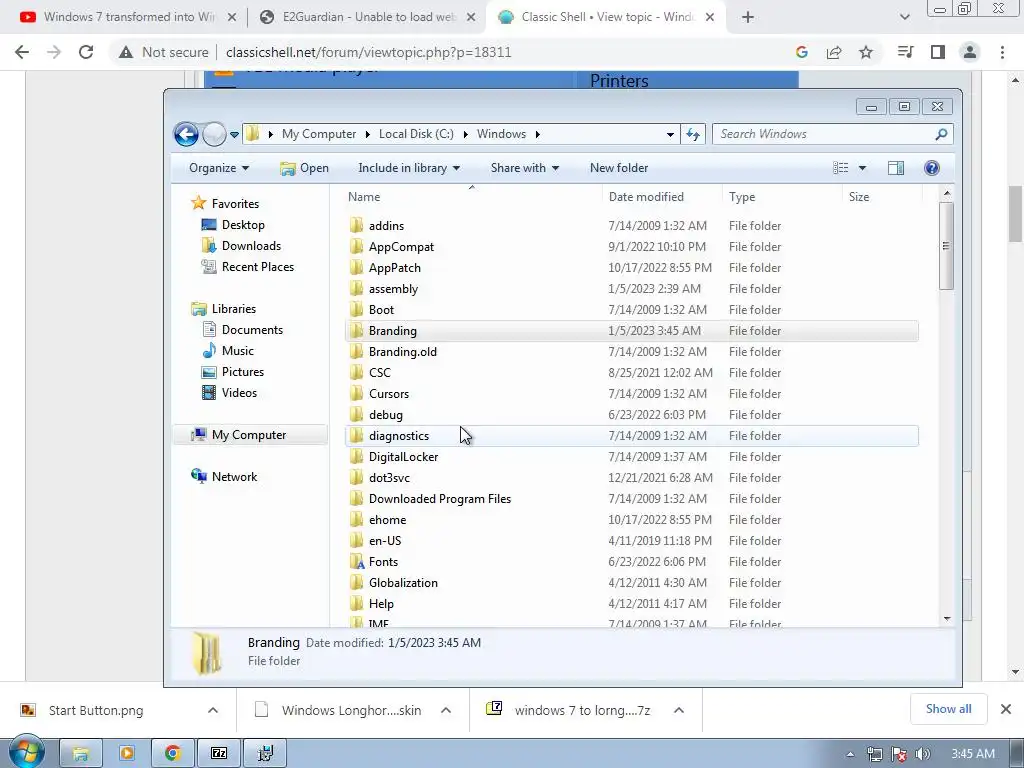Open Explorer help question-mark icon
Image resolution: width=1024 pixels, height=768 pixels.
click(932, 168)
